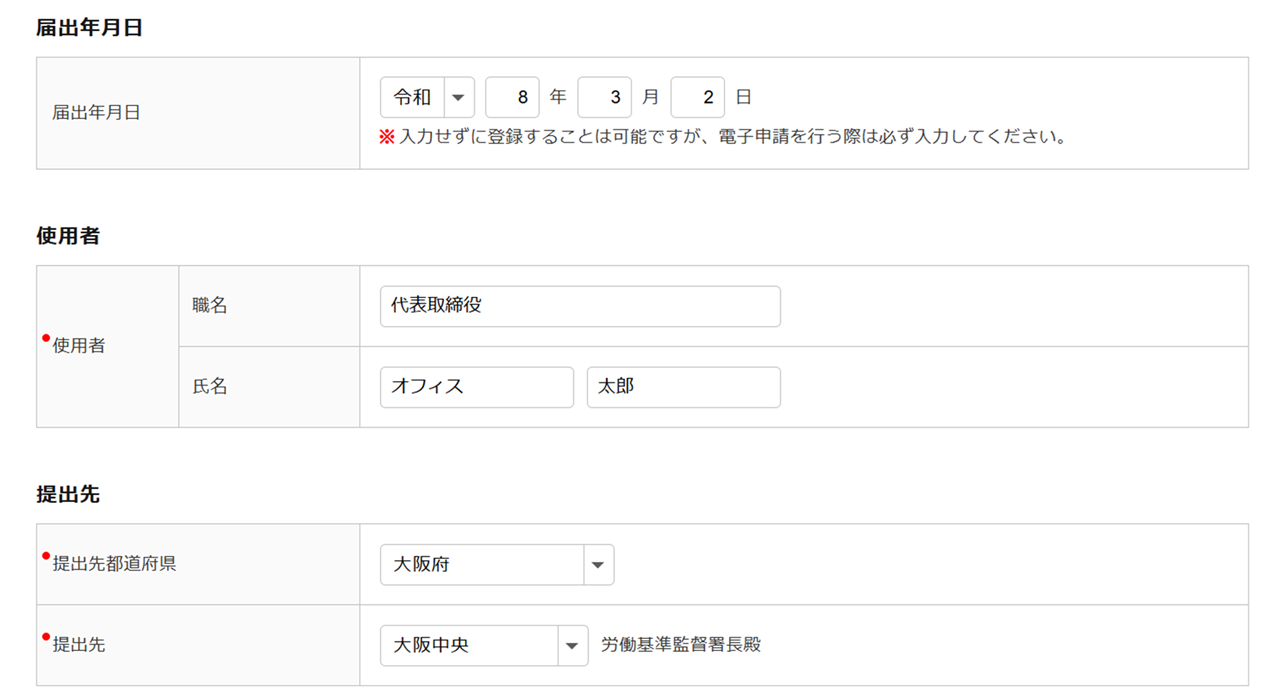The height and width of the screenshot is (699, 1280).
Task: Click the given name field containing 太郎
Action: point(683,387)
